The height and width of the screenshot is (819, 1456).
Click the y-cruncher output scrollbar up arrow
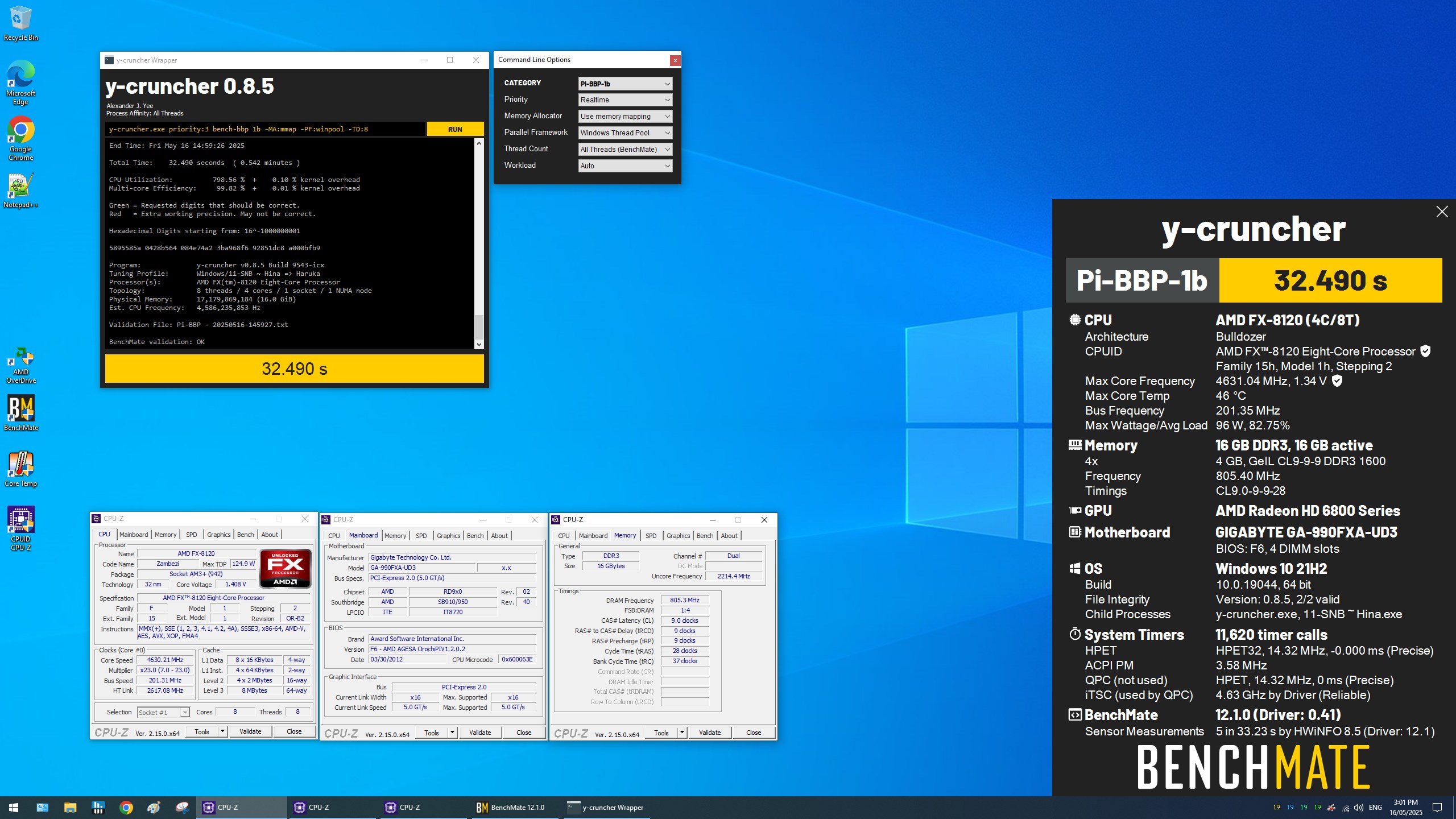(479, 143)
